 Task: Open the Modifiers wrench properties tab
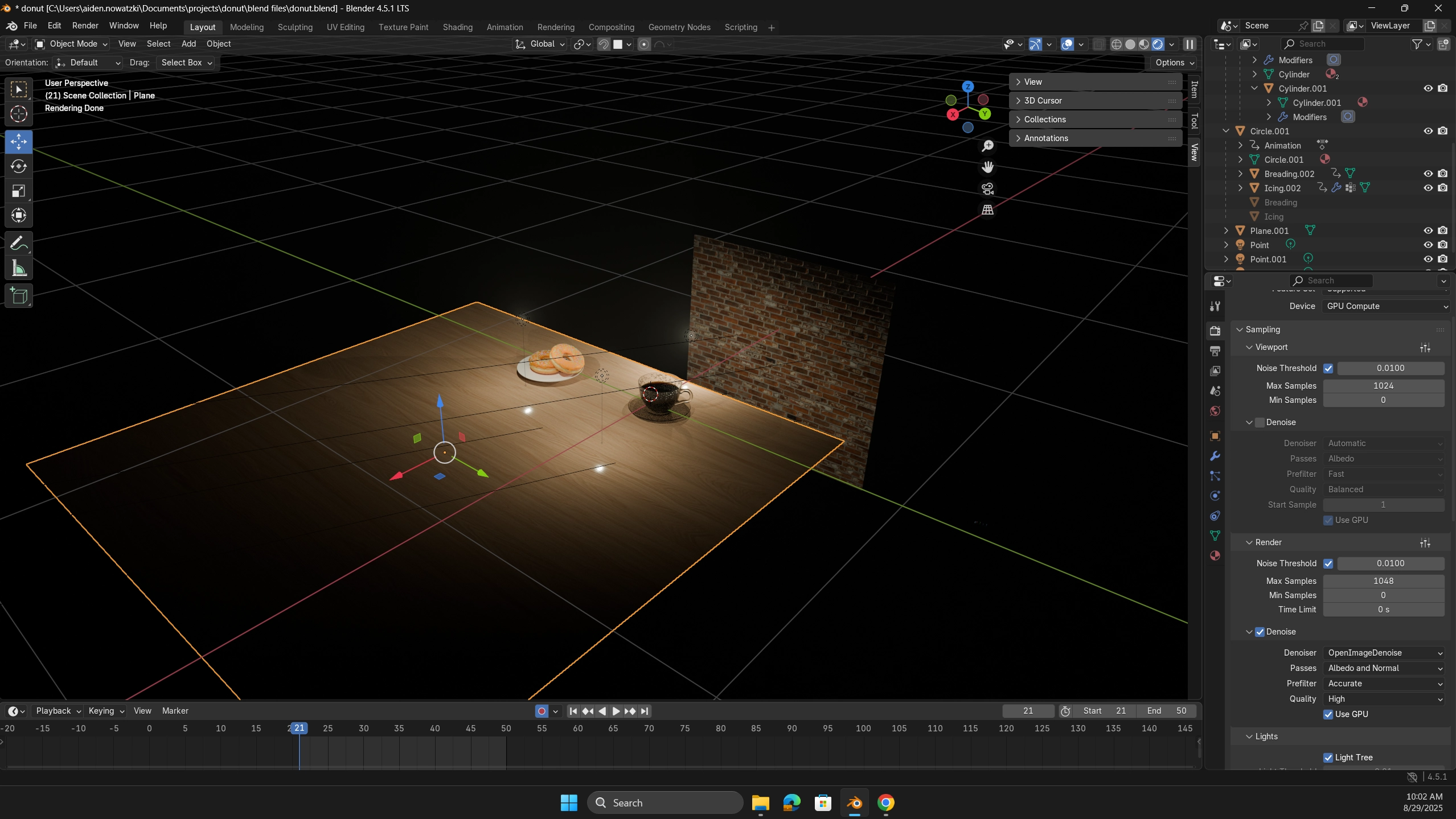click(1215, 456)
